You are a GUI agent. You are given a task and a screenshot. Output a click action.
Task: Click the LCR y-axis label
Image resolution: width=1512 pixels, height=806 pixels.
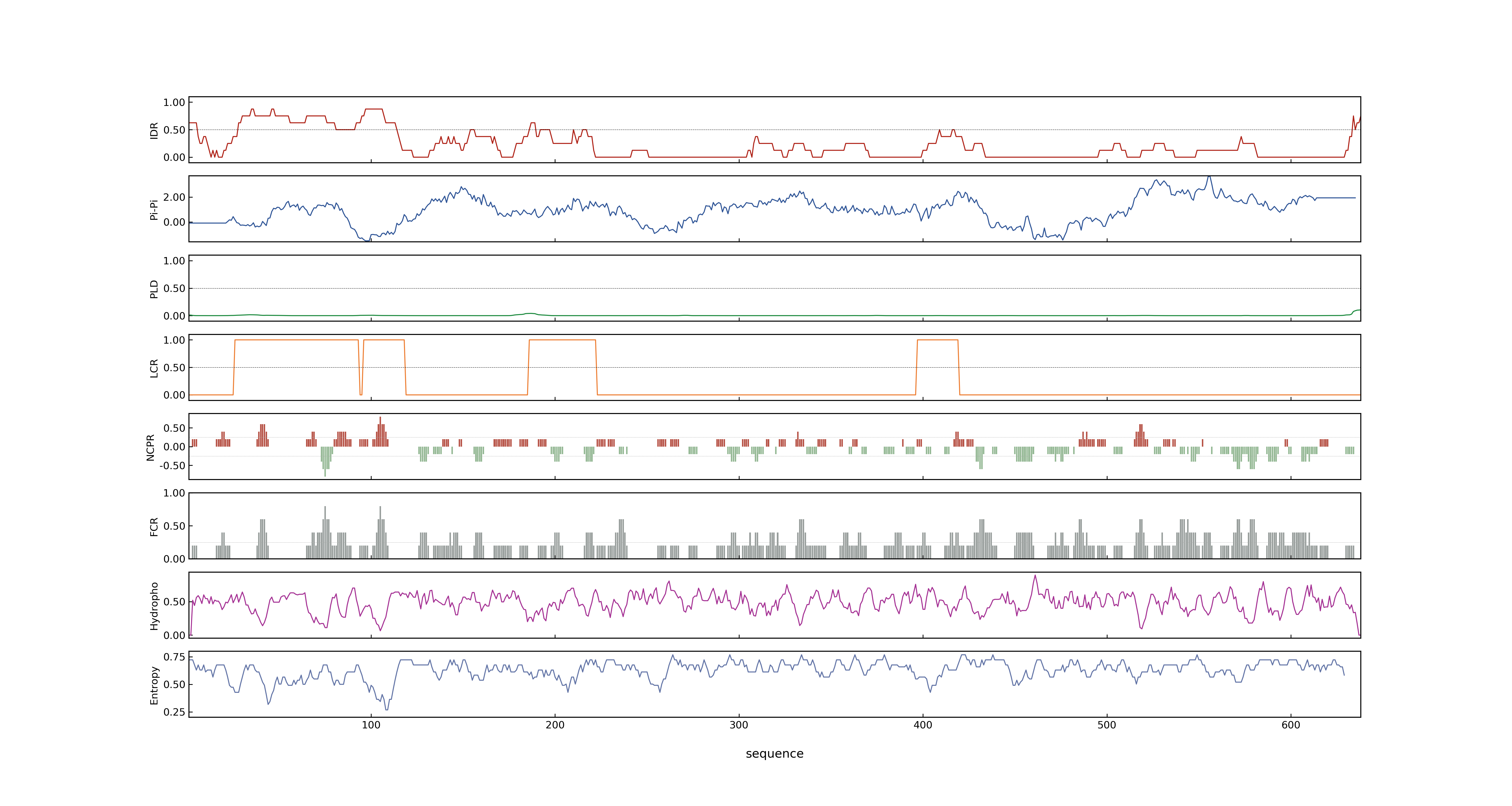(x=154, y=368)
